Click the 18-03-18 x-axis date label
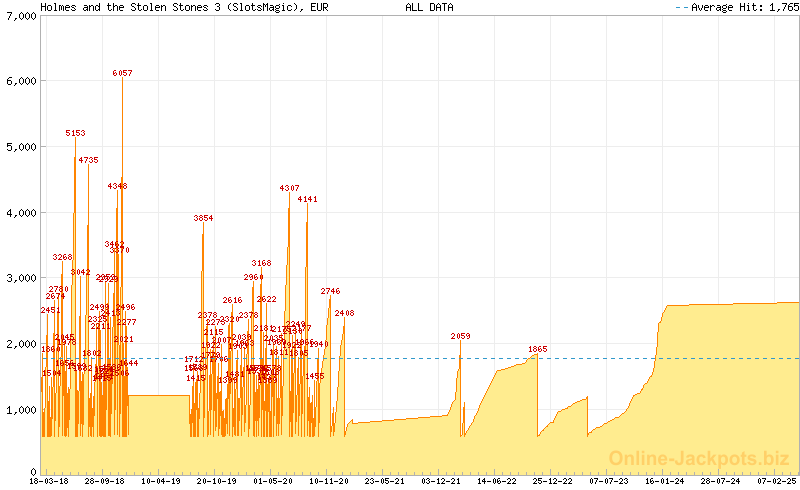The height and width of the screenshot is (490, 800). pos(49,481)
